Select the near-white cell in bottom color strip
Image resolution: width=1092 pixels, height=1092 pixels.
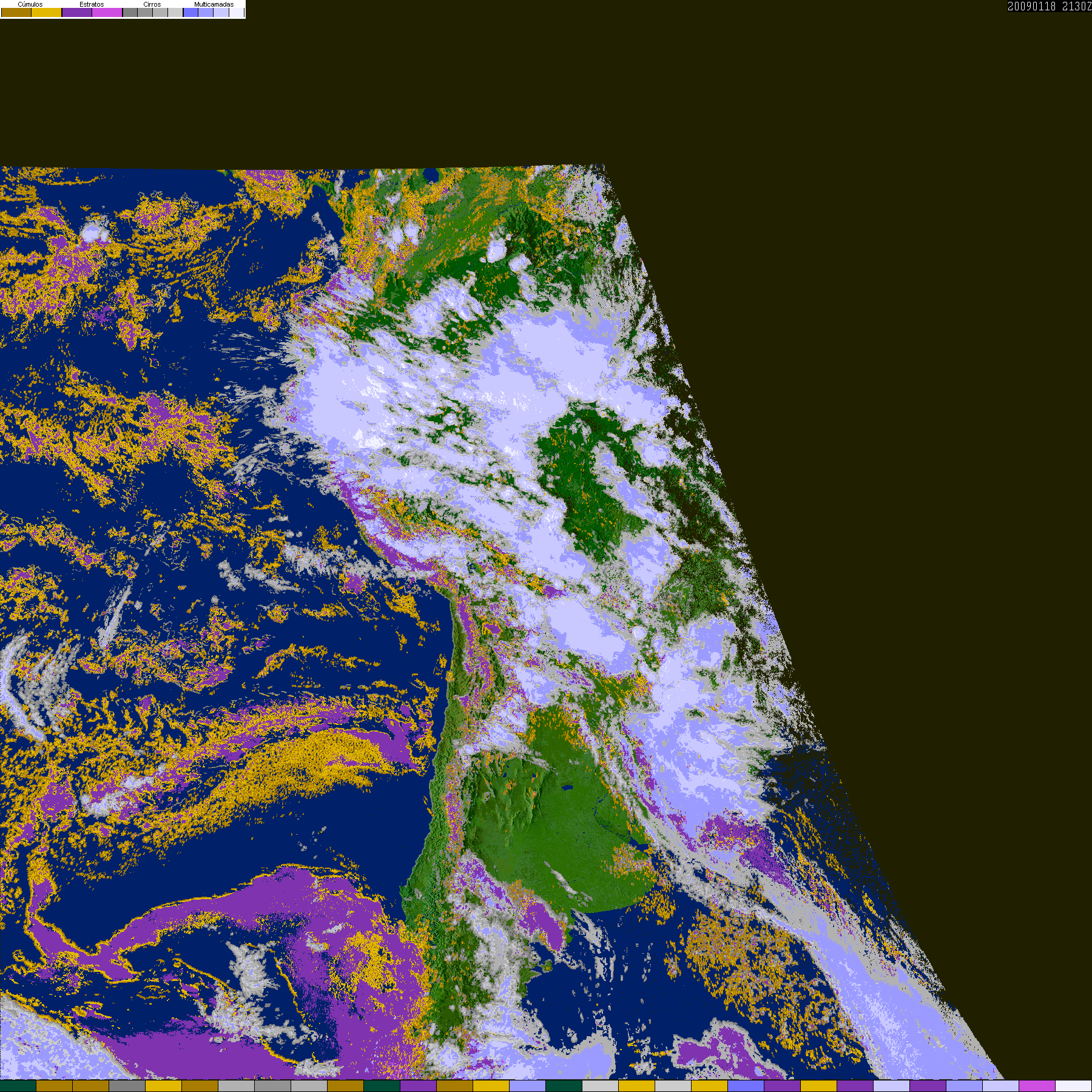tap(1074, 1086)
